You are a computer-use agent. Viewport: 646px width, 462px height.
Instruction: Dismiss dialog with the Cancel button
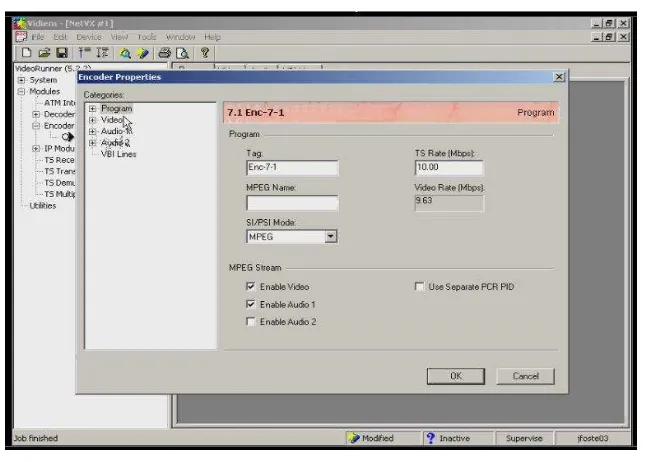(x=525, y=376)
